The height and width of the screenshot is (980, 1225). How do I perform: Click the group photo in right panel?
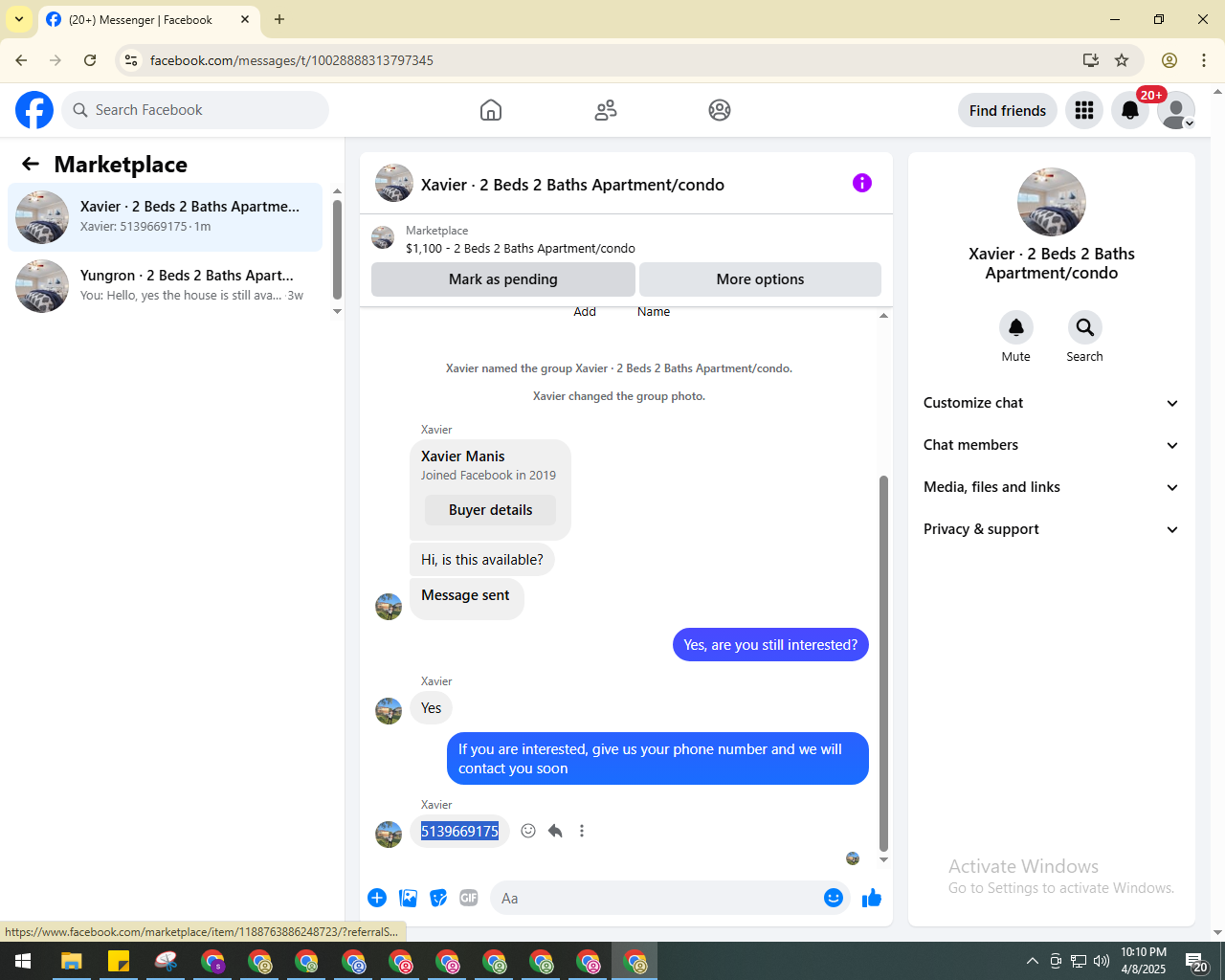pos(1052,202)
